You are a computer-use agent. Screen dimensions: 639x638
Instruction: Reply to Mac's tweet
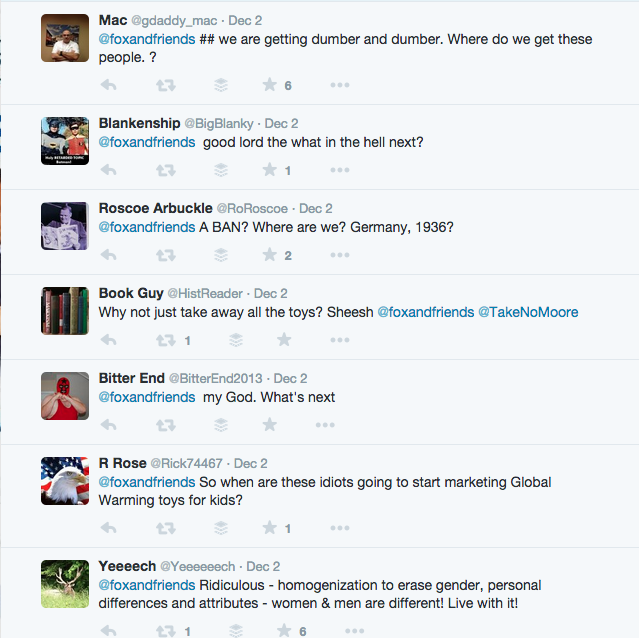tap(109, 85)
